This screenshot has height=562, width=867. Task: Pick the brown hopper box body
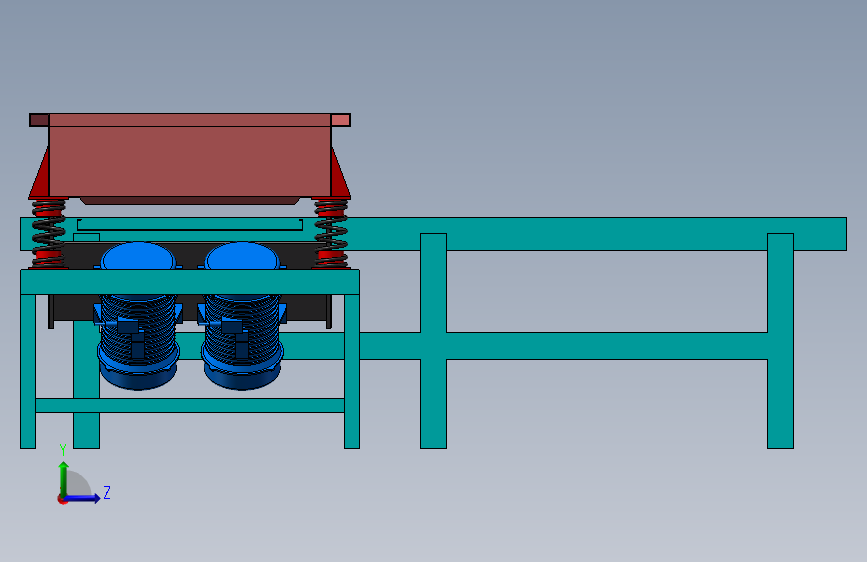(190, 162)
